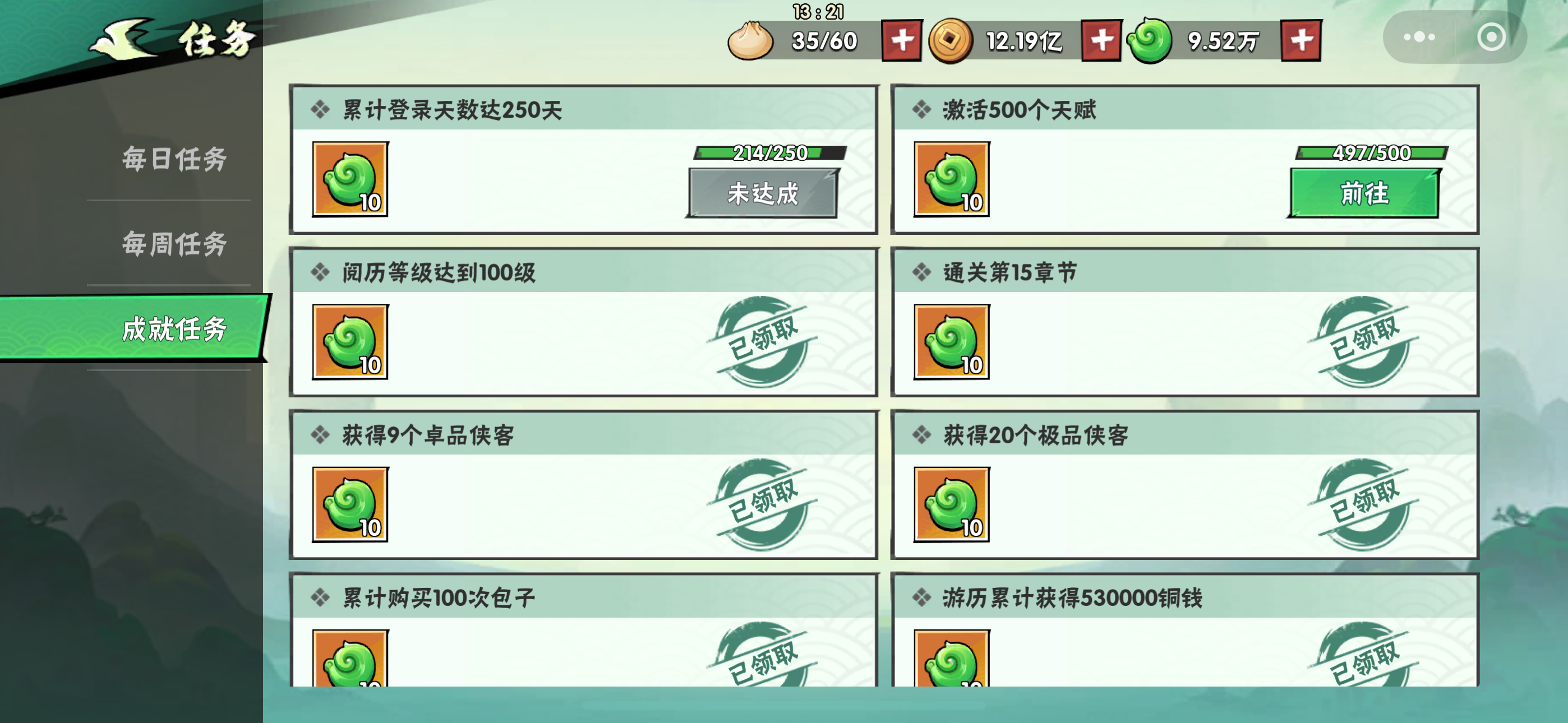This screenshot has height=723, width=1568.
Task: Tap the steamed bun stamina icon
Action: point(750,41)
